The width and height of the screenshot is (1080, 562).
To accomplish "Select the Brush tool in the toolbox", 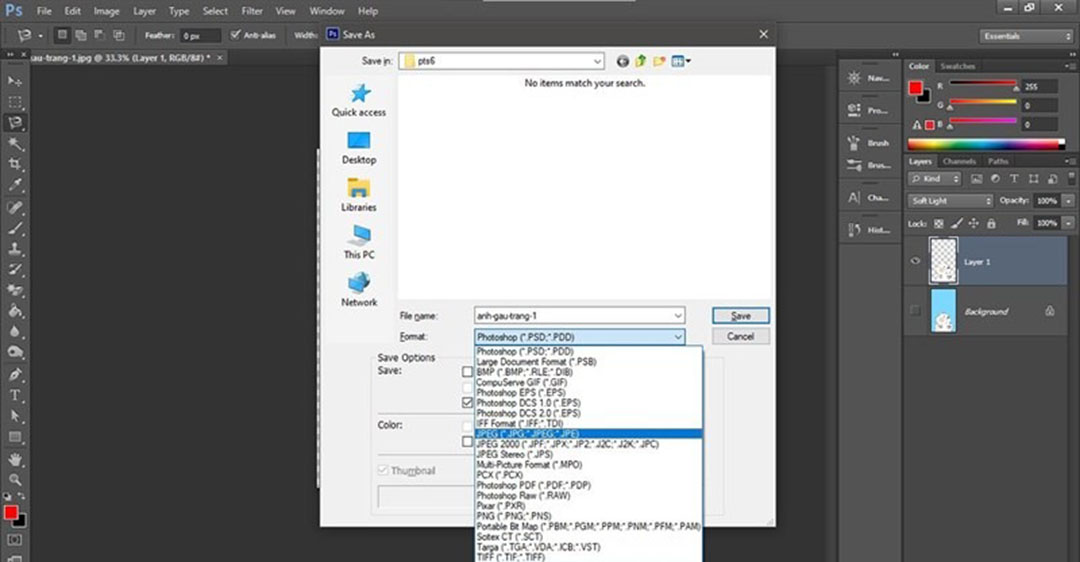I will (14, 227).
